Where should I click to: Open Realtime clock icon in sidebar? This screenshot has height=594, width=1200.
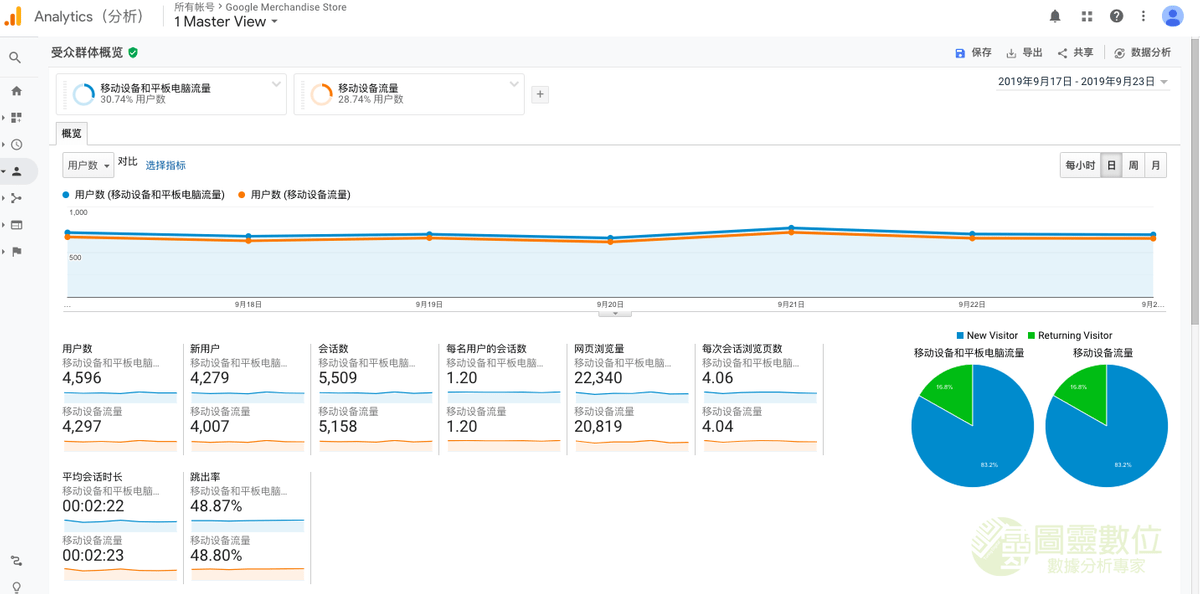click(16, 145)
